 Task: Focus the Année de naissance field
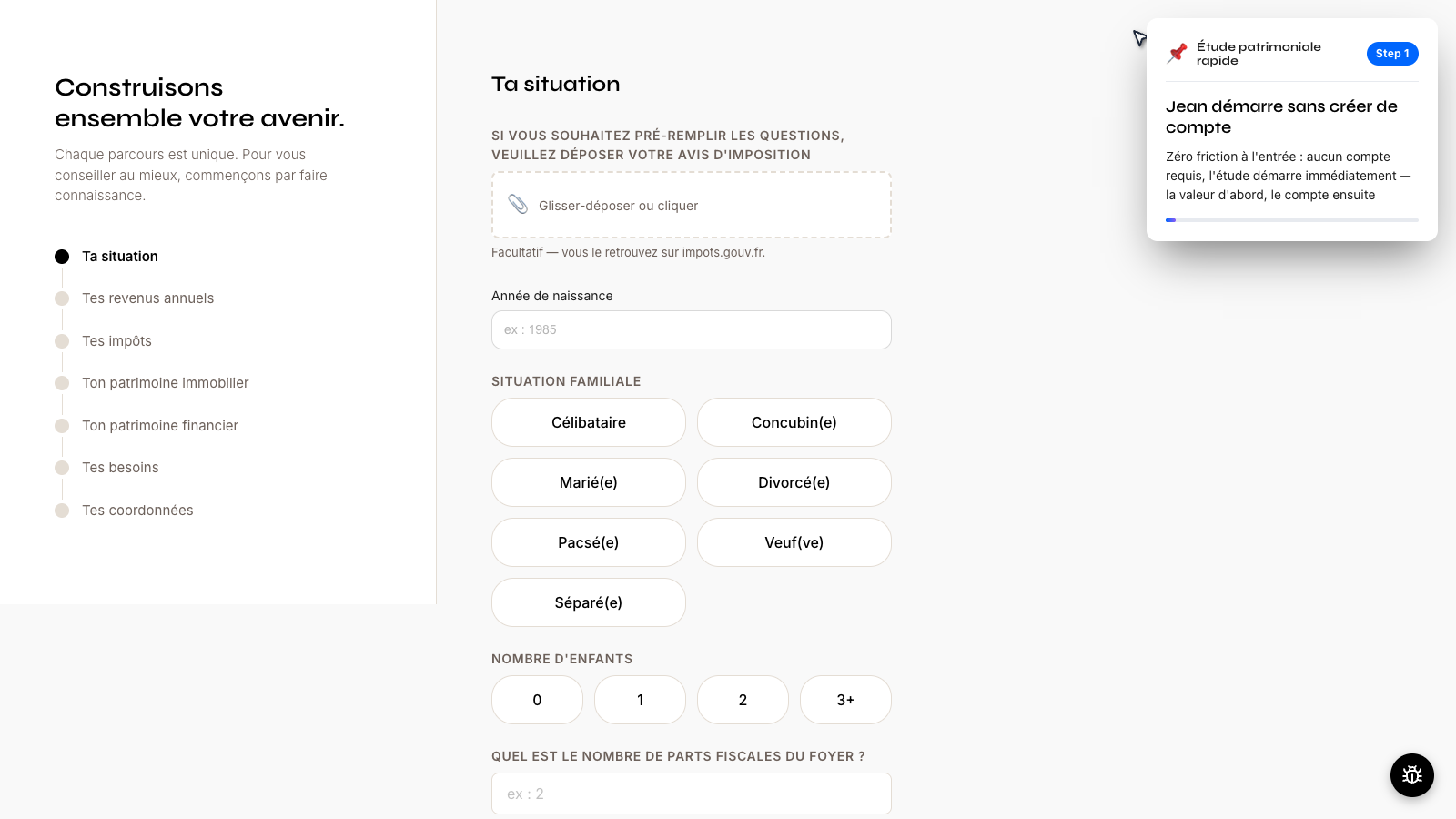pyautogui.click(x=691, y=329)
